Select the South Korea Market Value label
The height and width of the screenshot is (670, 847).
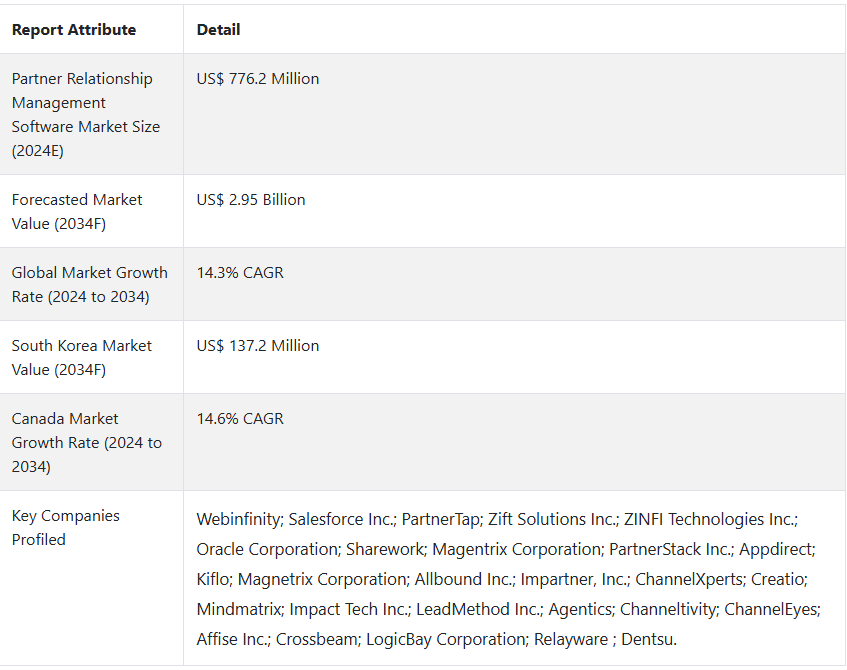click(82, 358)
